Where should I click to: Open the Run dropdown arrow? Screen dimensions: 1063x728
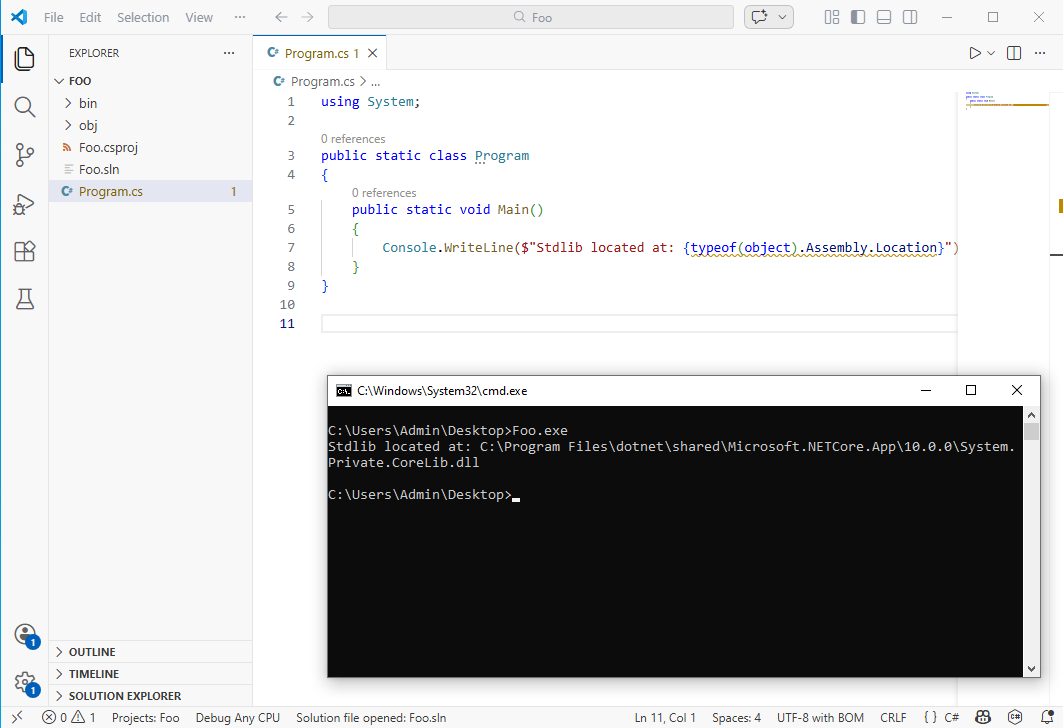pos(991,53)
